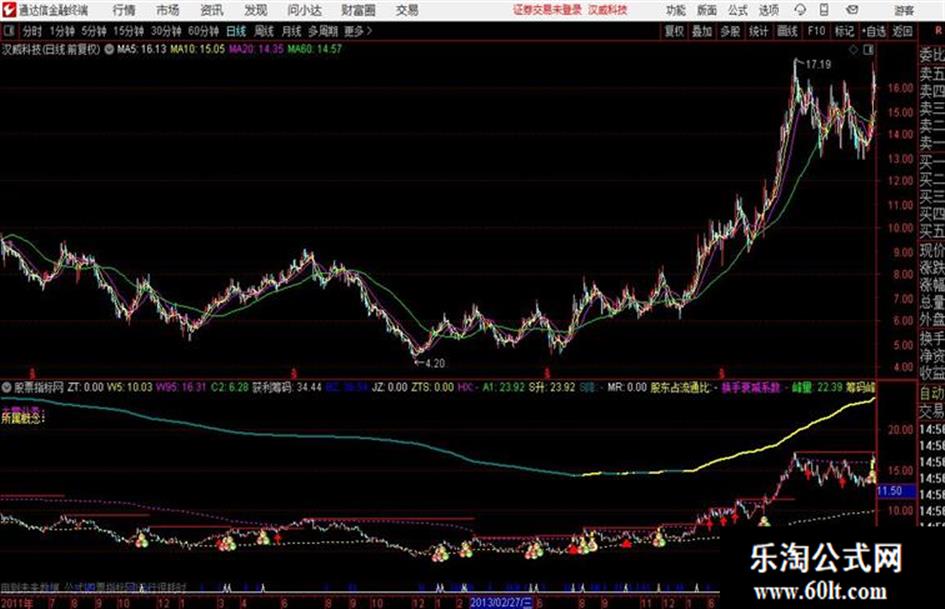Open the 市场 menu
The width and height of the screenshot is (945, 609).
pyautogui.click(x=168, y=10)
